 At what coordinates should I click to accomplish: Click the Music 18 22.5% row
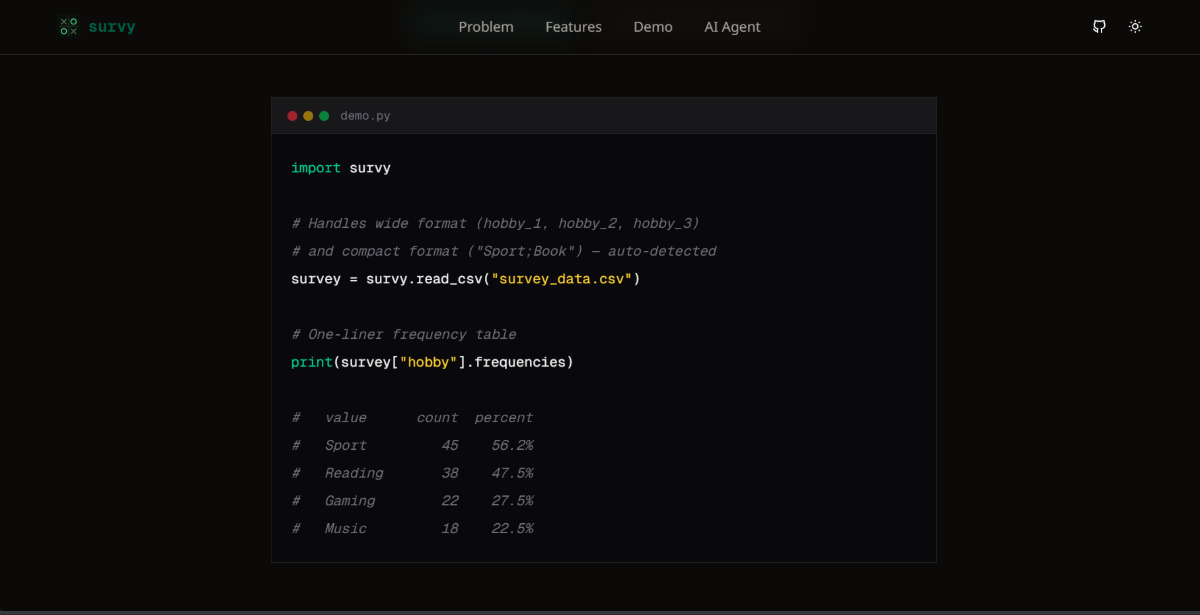click(x=412, y=528)
